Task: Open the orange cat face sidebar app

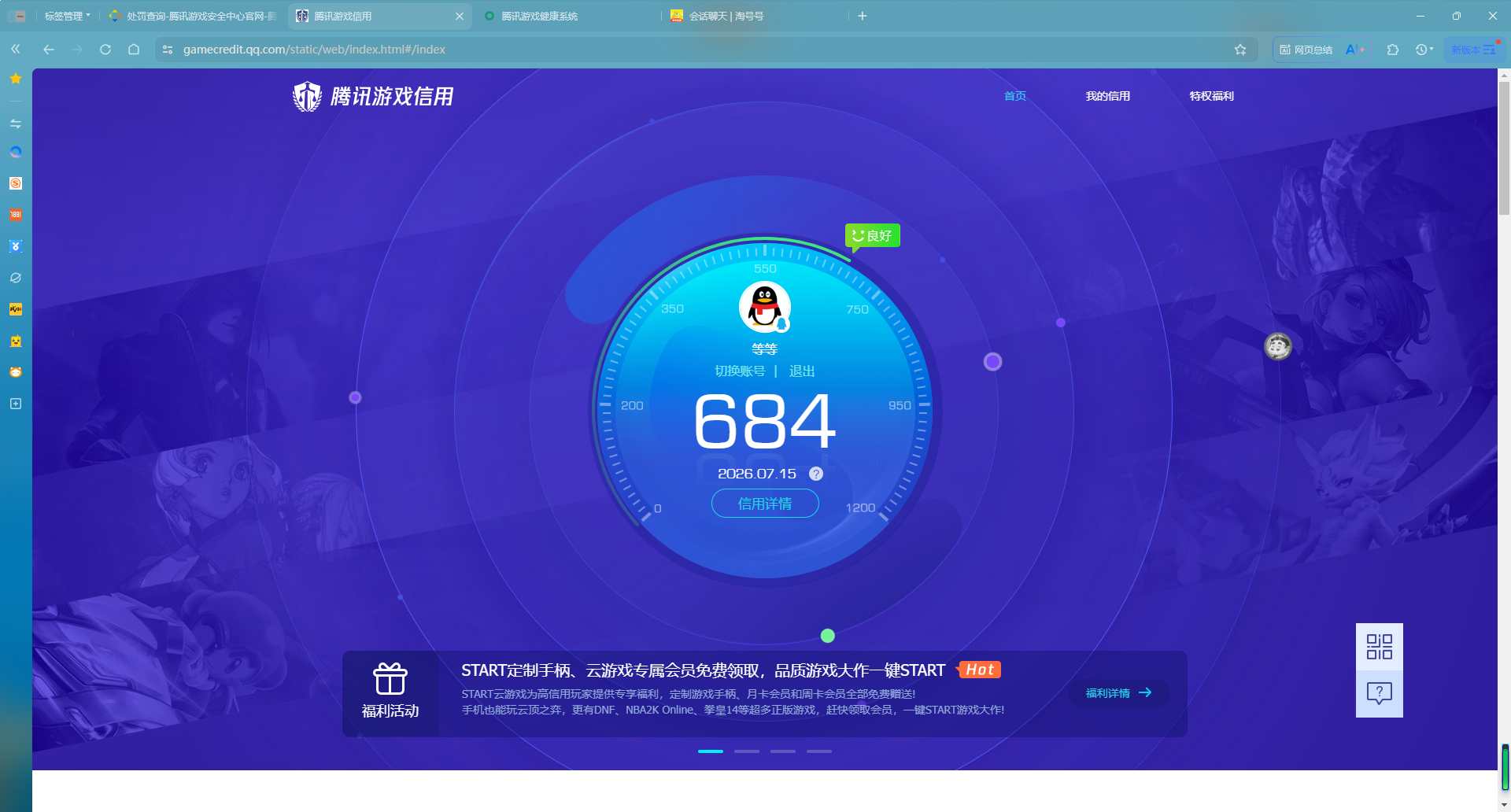Action: tap(16, 372)
